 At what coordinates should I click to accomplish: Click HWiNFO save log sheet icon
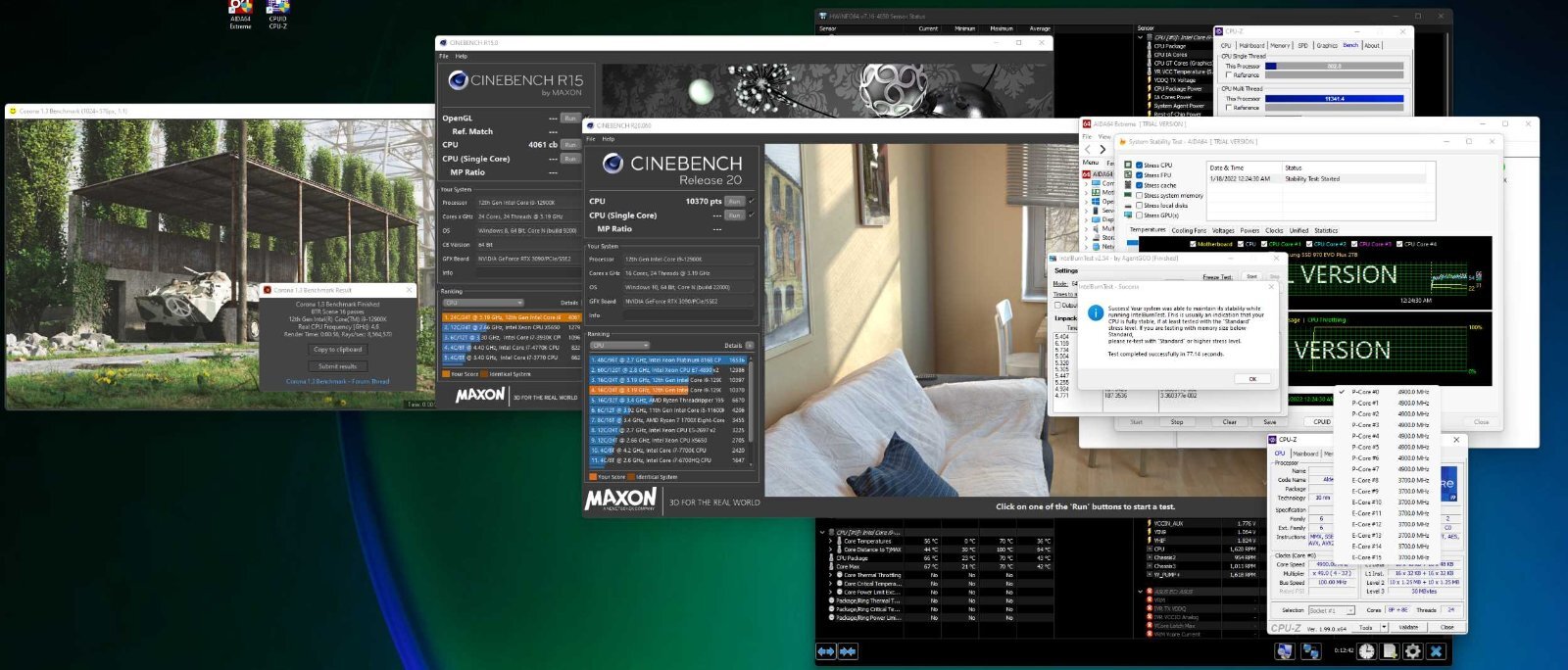pyautogui.click(x=1390, y=651)
